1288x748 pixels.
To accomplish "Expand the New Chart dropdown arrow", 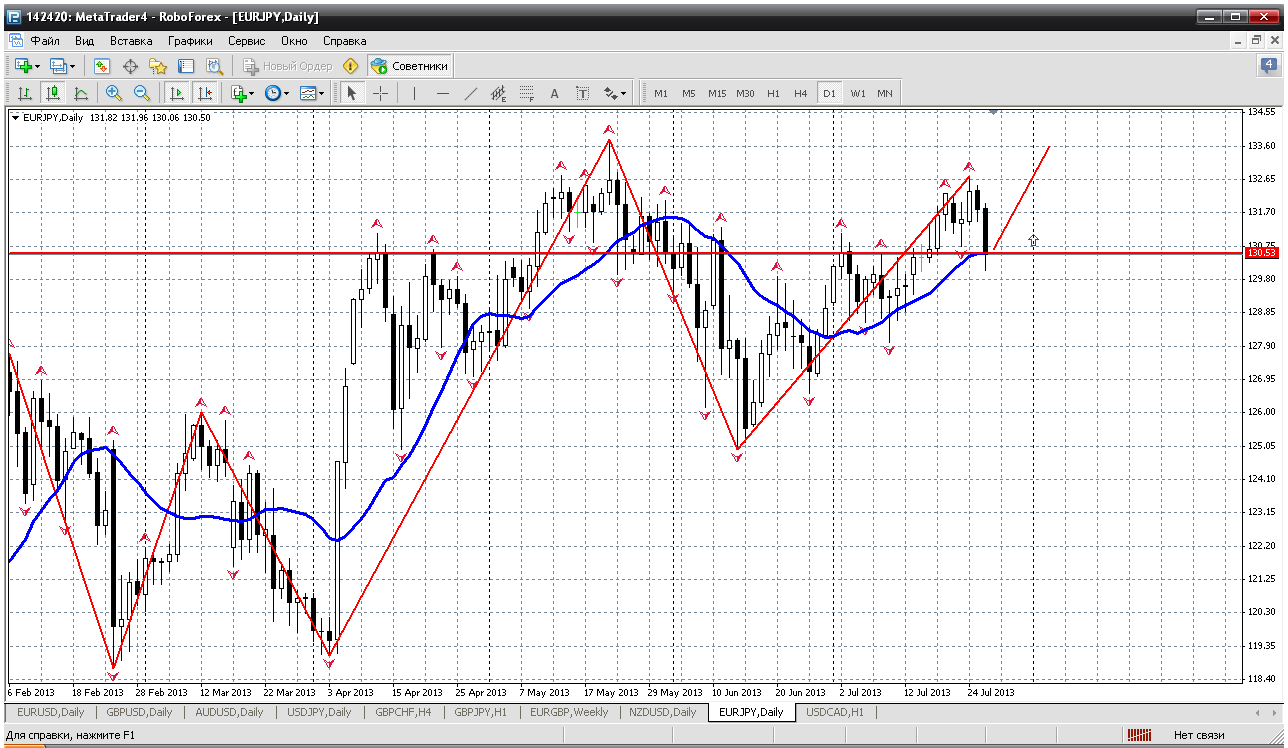I will point(37,67).
